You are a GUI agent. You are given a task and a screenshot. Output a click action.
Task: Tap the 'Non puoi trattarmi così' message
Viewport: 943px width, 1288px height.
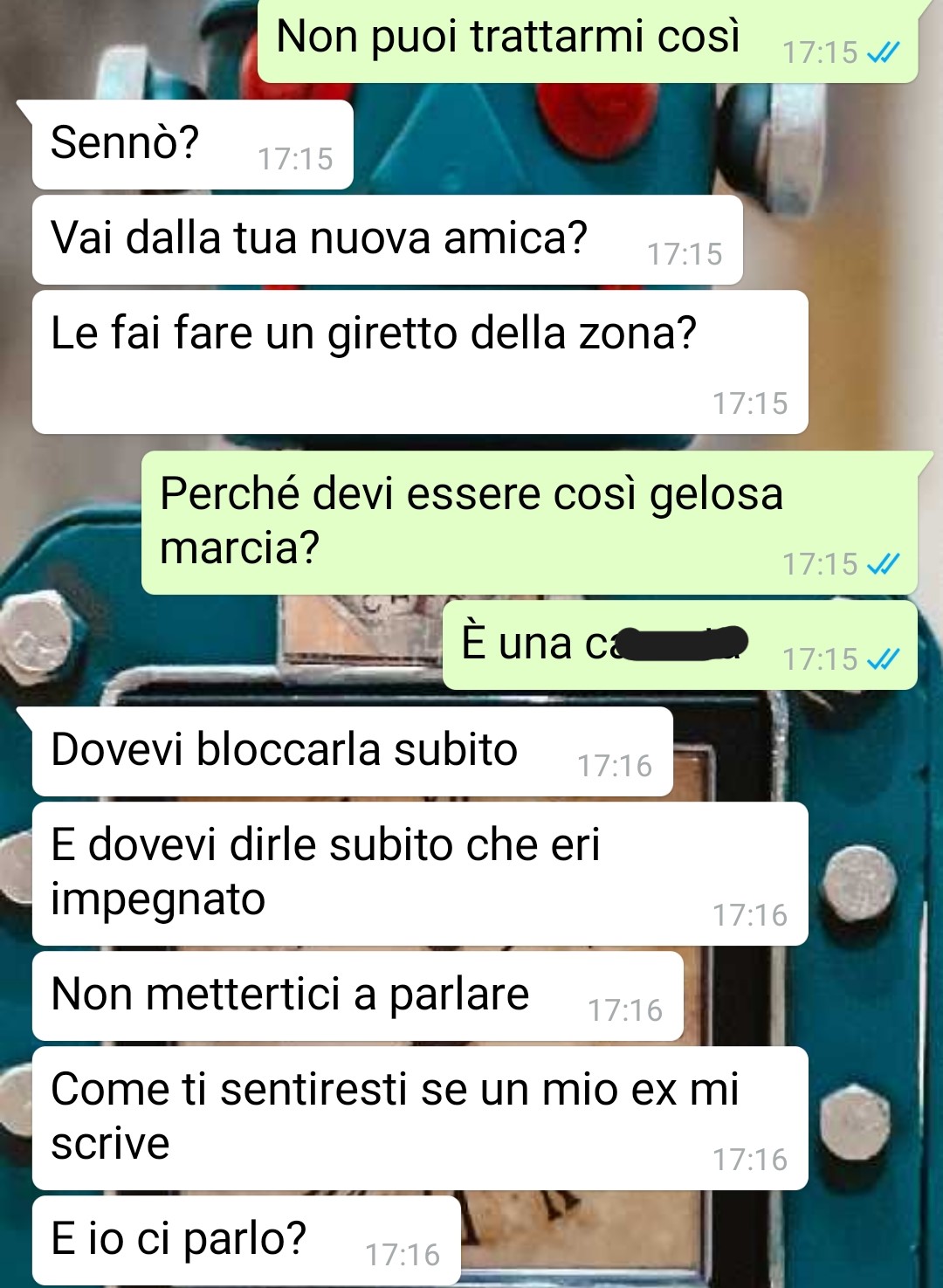pos(588,41)
